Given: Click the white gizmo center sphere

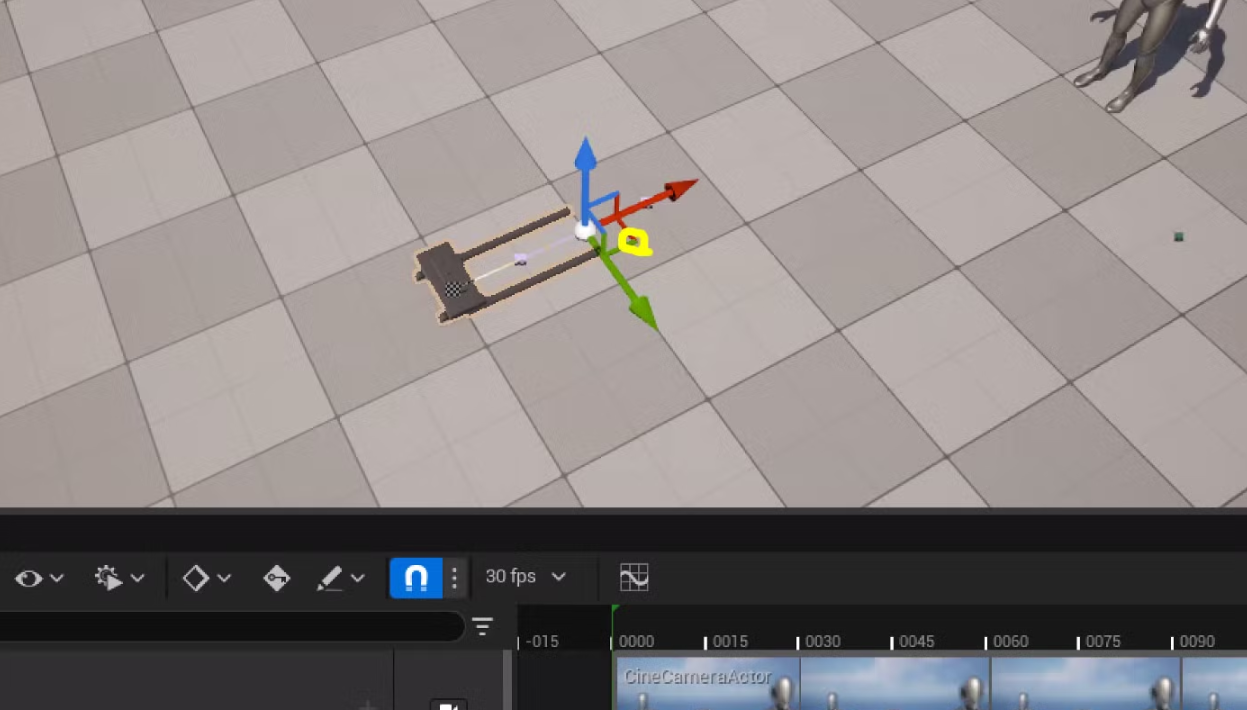Looking at the screenshot, I should coord(585,232).
